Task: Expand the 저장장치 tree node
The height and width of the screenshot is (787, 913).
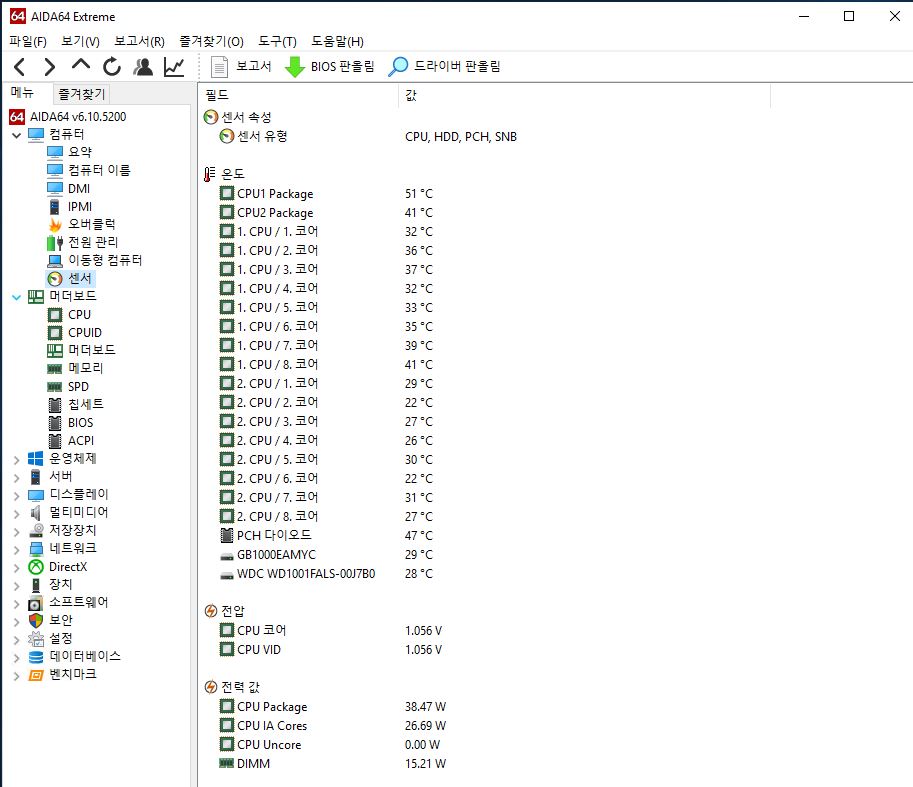Action: point(16,531)
